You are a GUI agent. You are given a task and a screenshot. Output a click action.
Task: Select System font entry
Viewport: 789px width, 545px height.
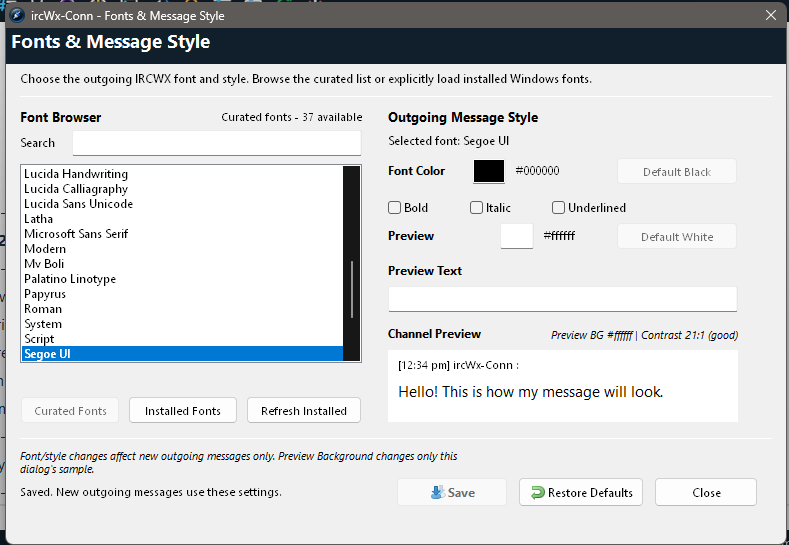[x=182, y=324]
